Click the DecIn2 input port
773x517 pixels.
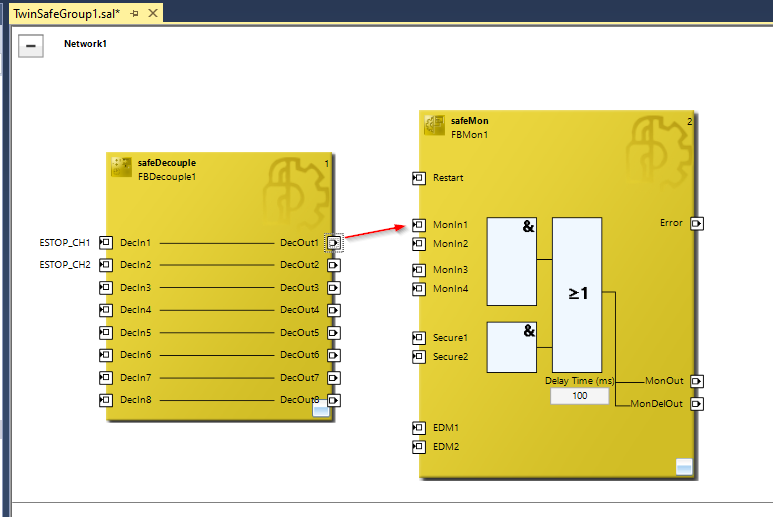(x=106, y=265)
